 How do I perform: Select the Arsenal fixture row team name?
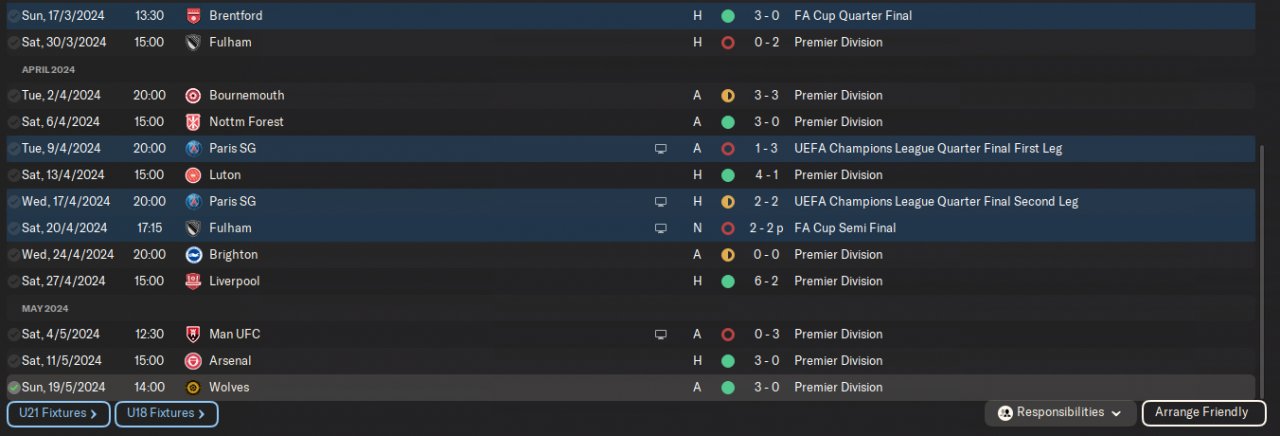[x=230, y=361]
